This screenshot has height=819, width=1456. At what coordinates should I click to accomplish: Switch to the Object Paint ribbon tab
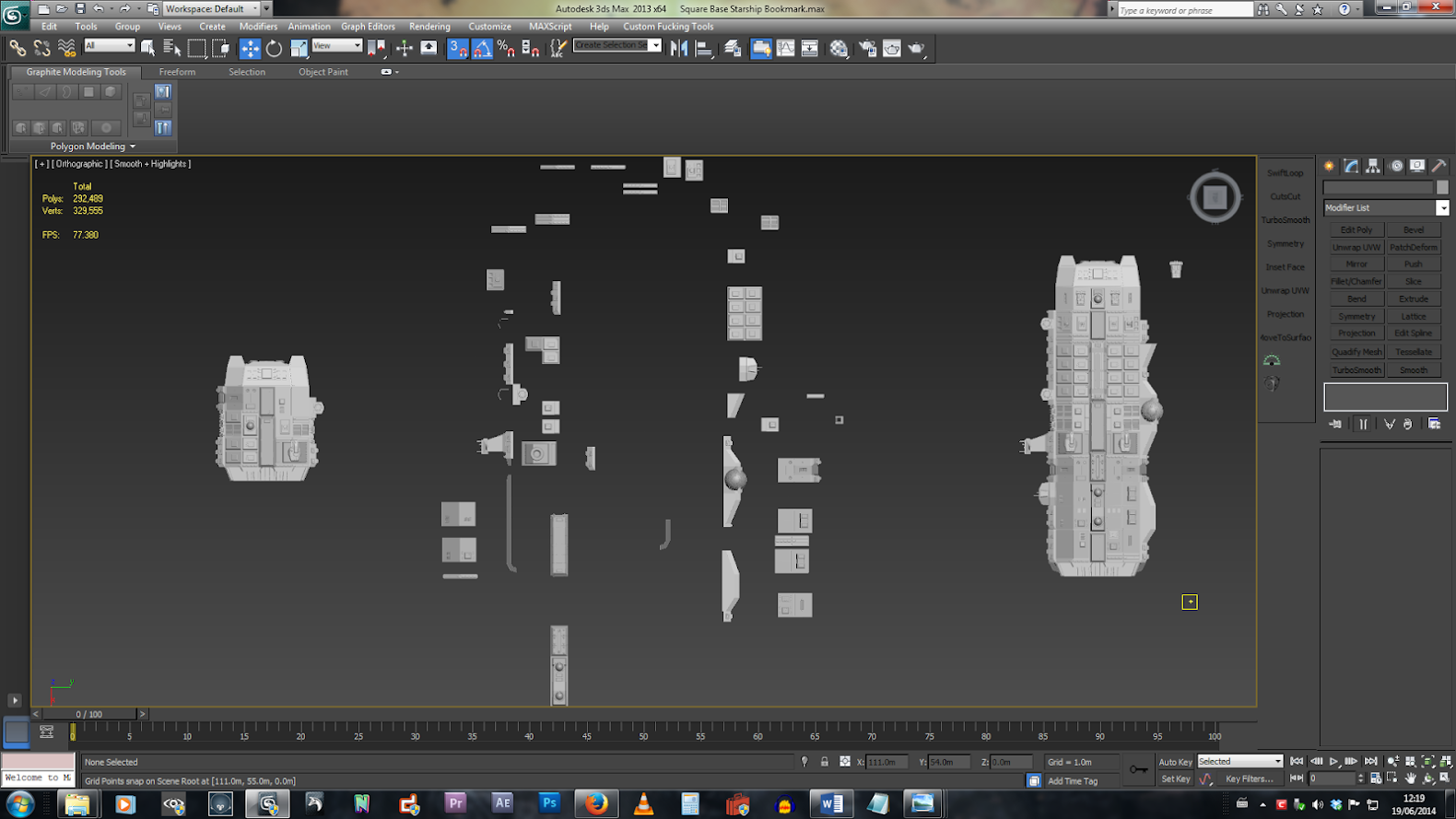pos(323,72)
